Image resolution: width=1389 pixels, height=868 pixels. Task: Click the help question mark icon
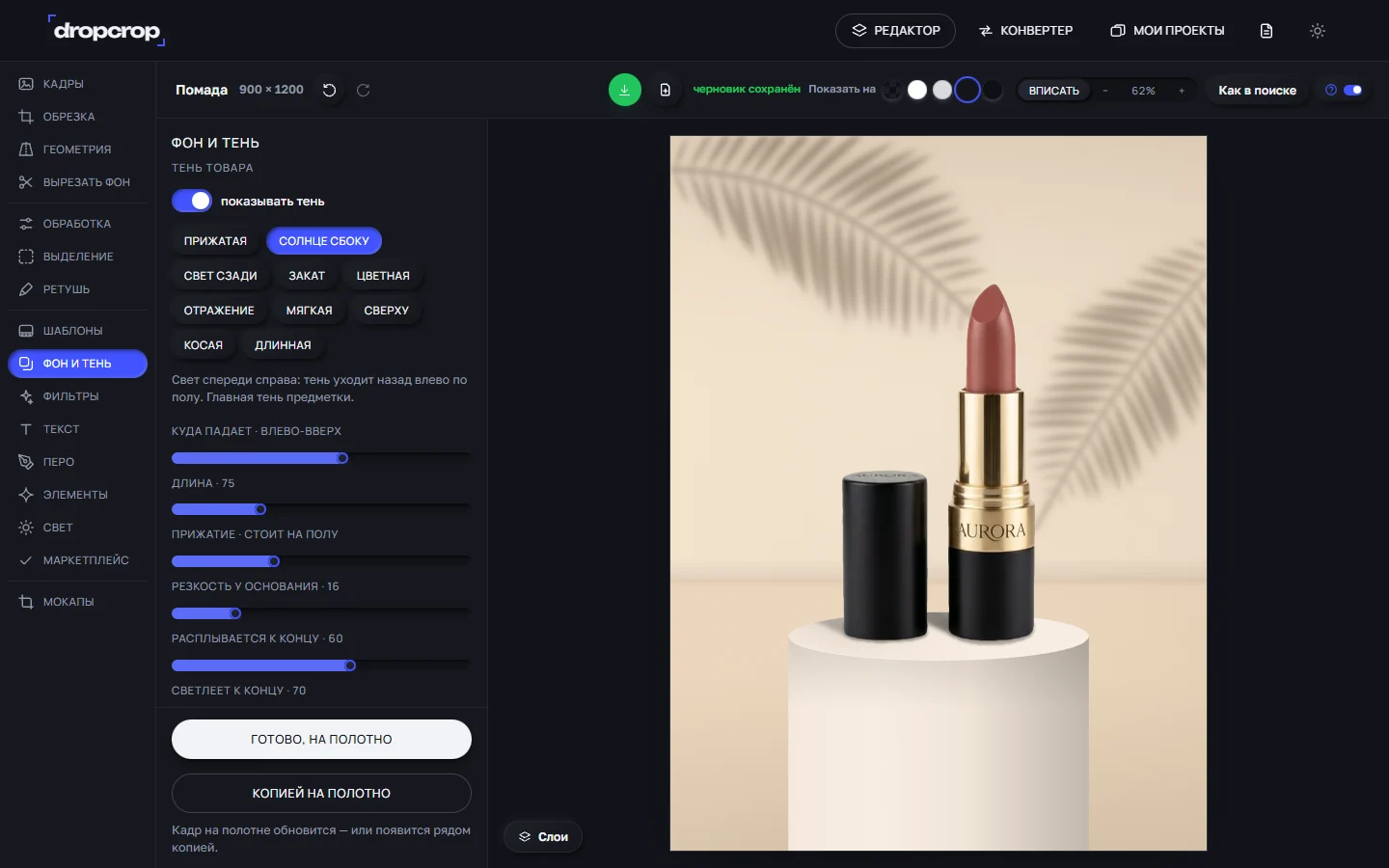(1331, 90)
